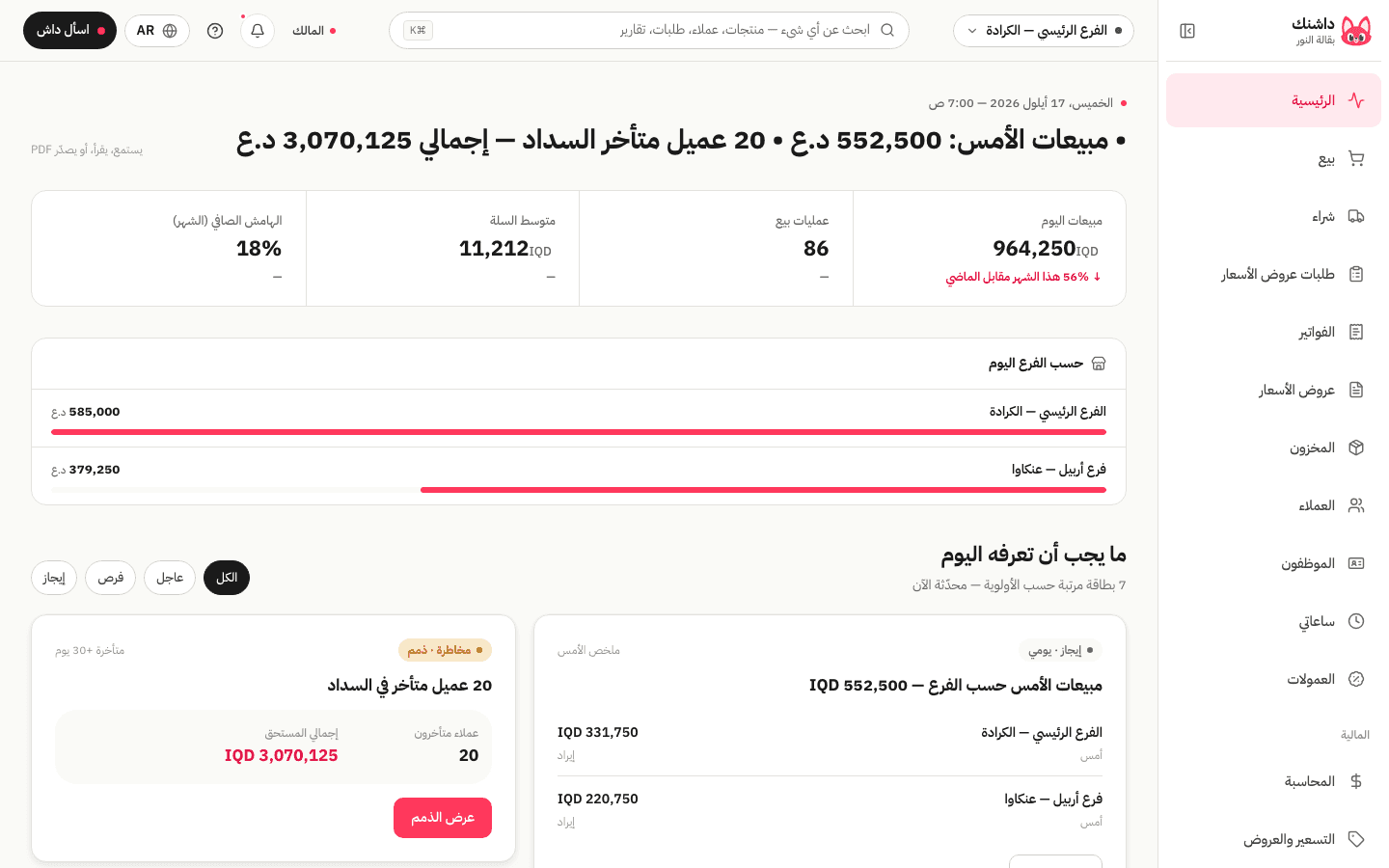Click the مبيعات اليوم stat card
The width and height of the screenshot is (1389, 868).
click(x=990, y=249)
